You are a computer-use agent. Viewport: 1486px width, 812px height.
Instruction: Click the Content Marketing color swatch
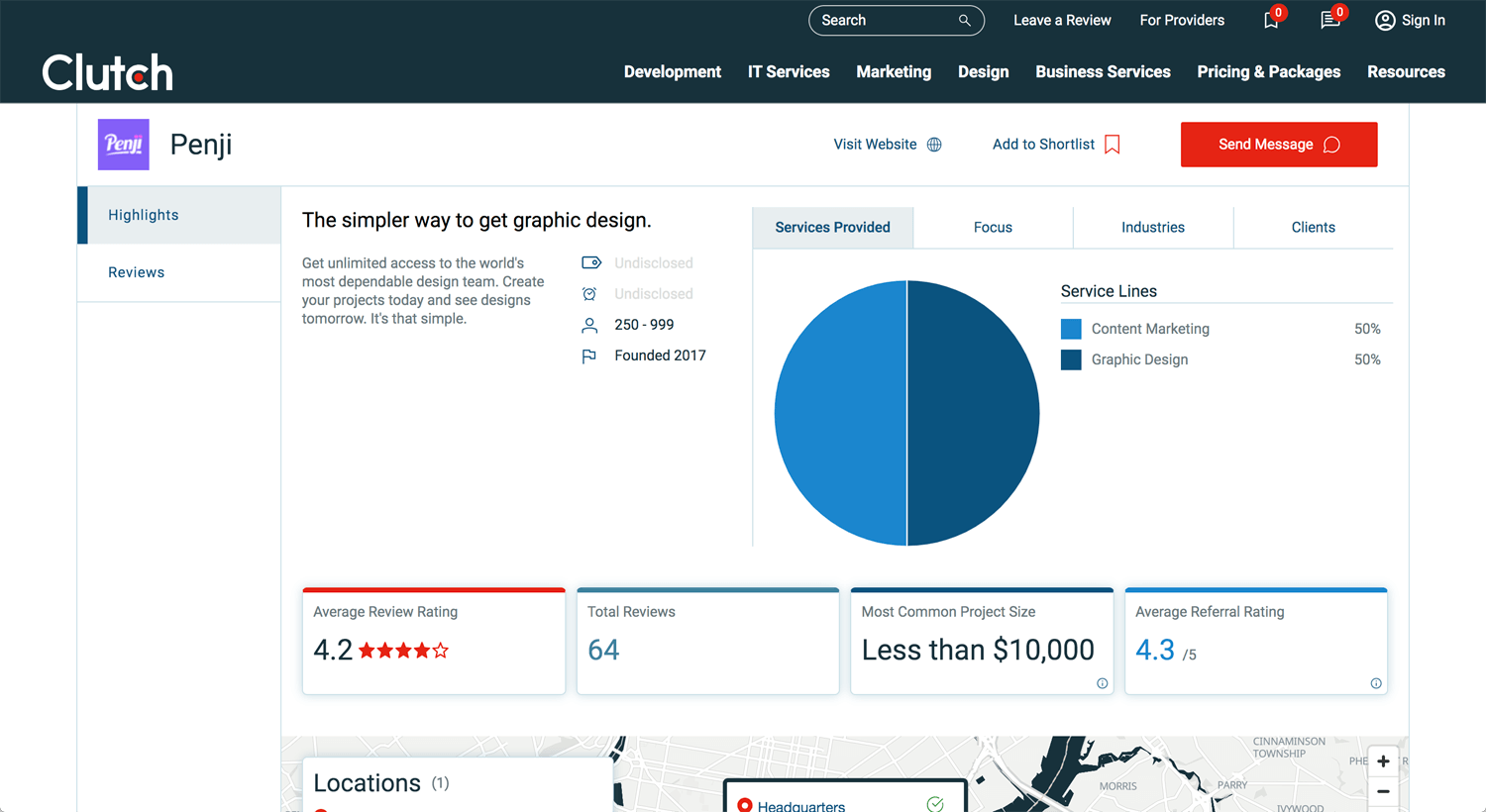coord(1071,329)
